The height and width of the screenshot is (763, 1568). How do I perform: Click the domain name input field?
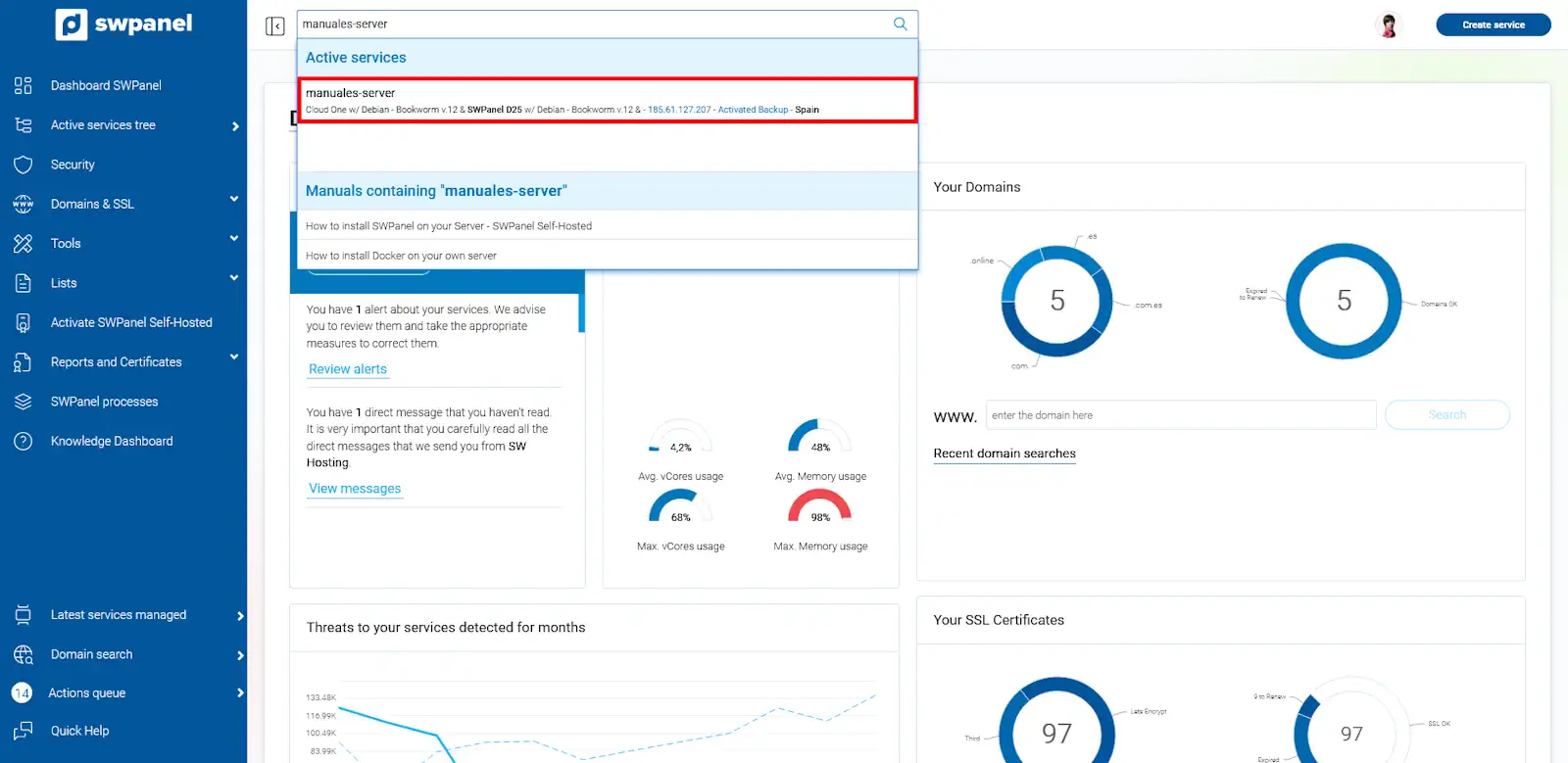(1180, 415)
